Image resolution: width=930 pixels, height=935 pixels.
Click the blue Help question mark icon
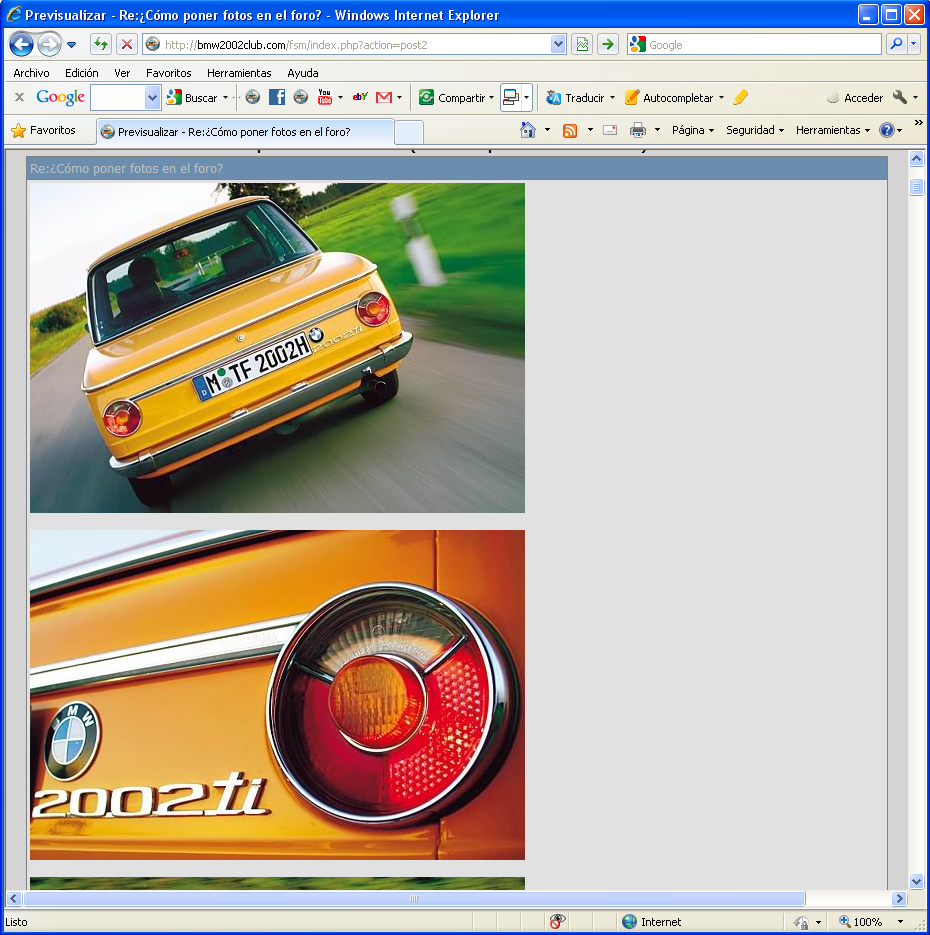(886, 130)
